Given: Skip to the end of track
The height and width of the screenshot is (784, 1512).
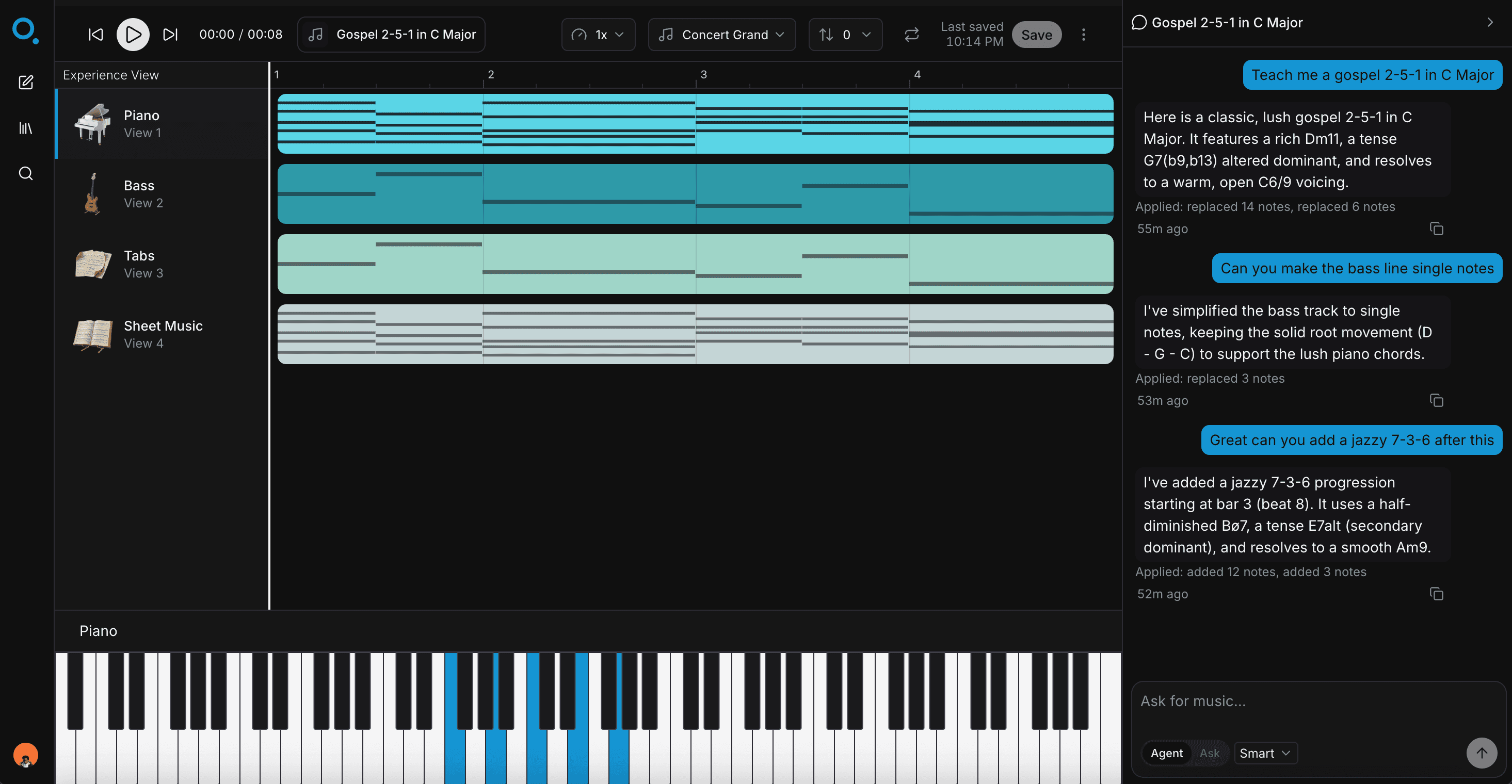Looking at the screenshot, I should point(170,35).
